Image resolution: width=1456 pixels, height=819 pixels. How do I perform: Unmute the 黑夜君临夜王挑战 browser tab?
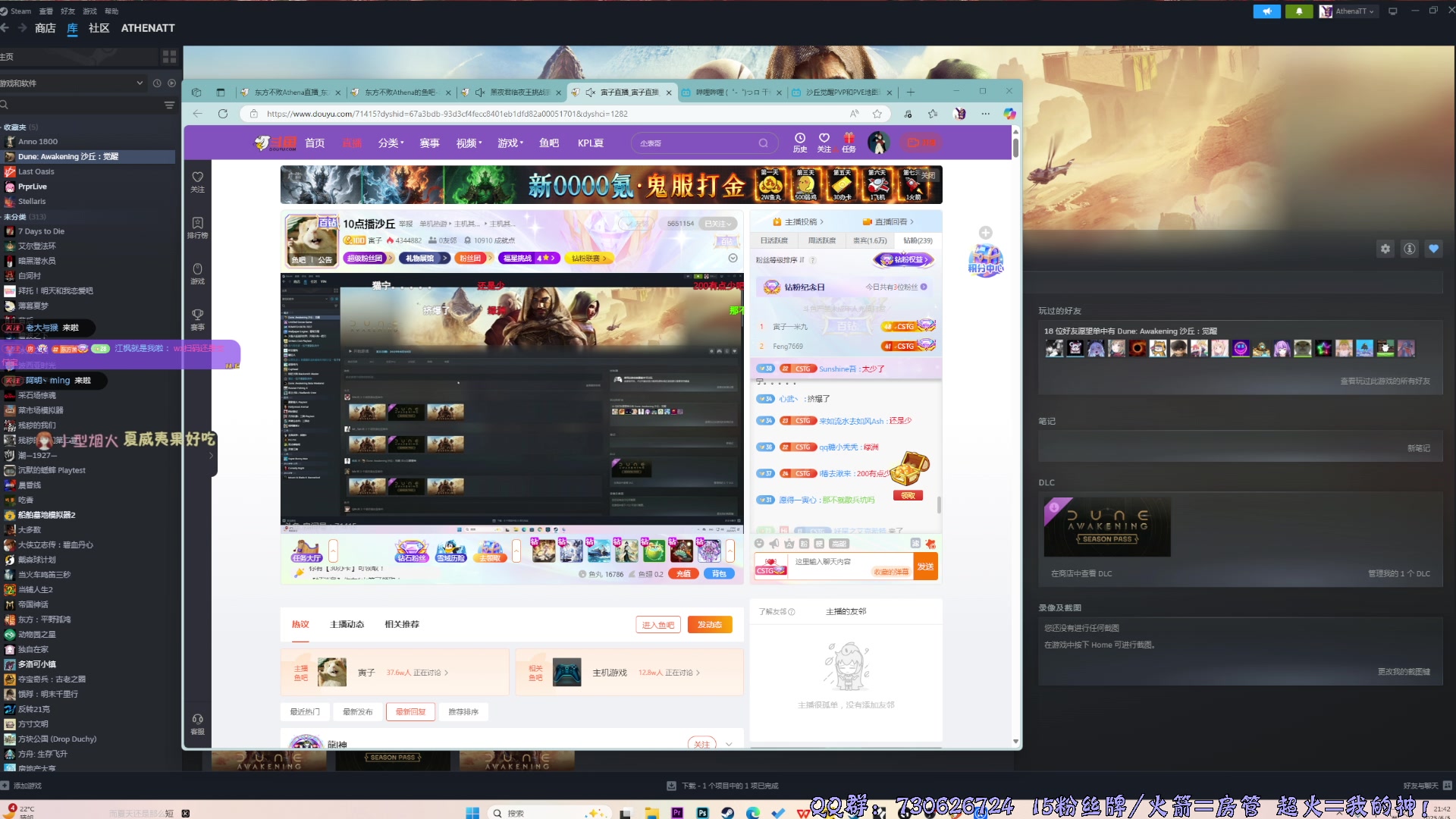tap(479, 93)
